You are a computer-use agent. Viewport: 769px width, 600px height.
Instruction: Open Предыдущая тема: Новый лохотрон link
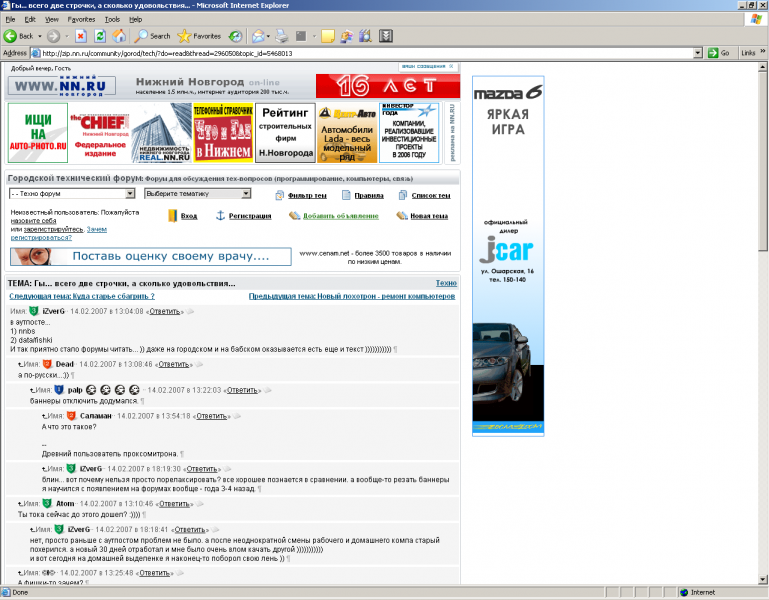(352, 296)
